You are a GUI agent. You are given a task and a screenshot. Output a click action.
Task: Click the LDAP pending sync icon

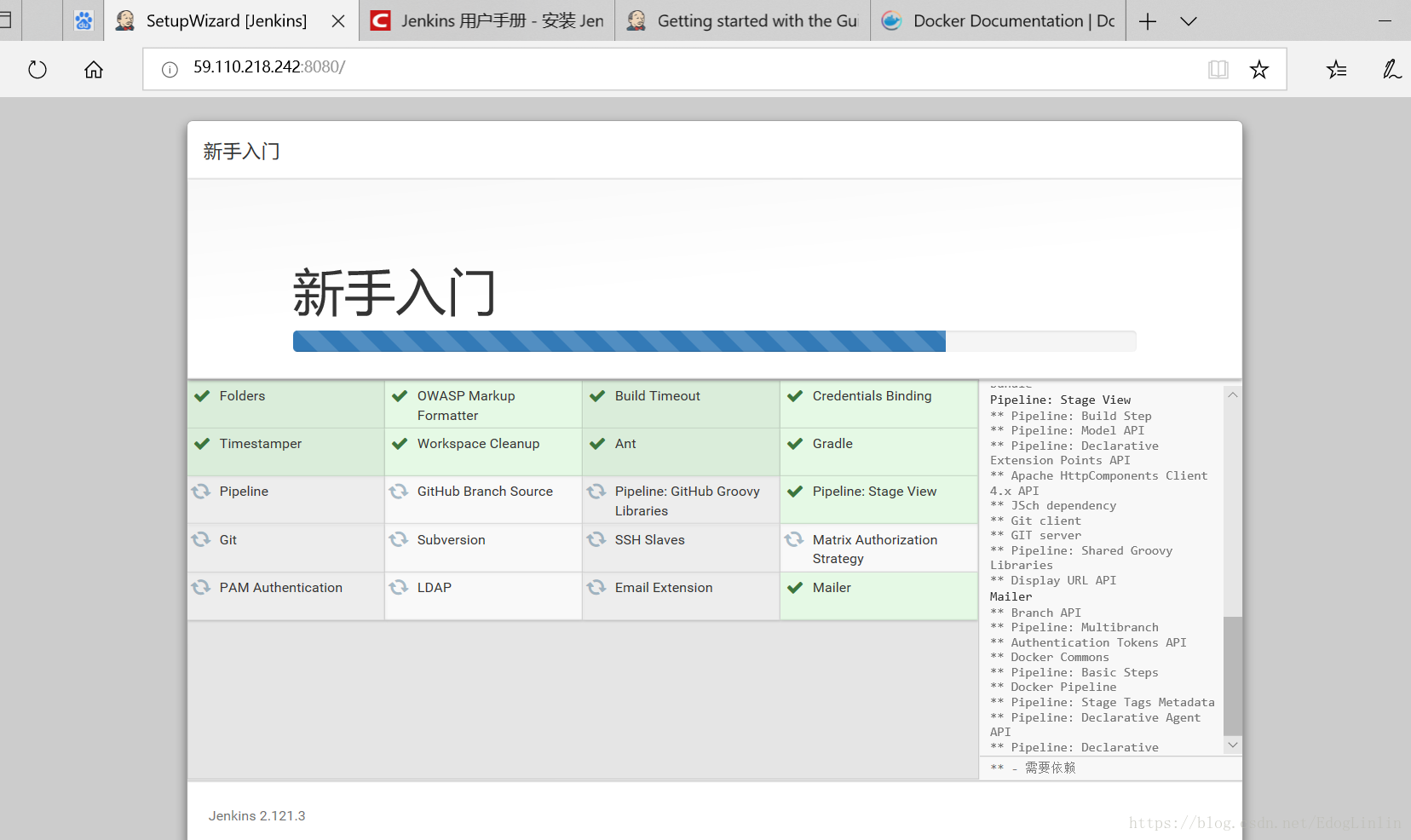tap(399, 588)
